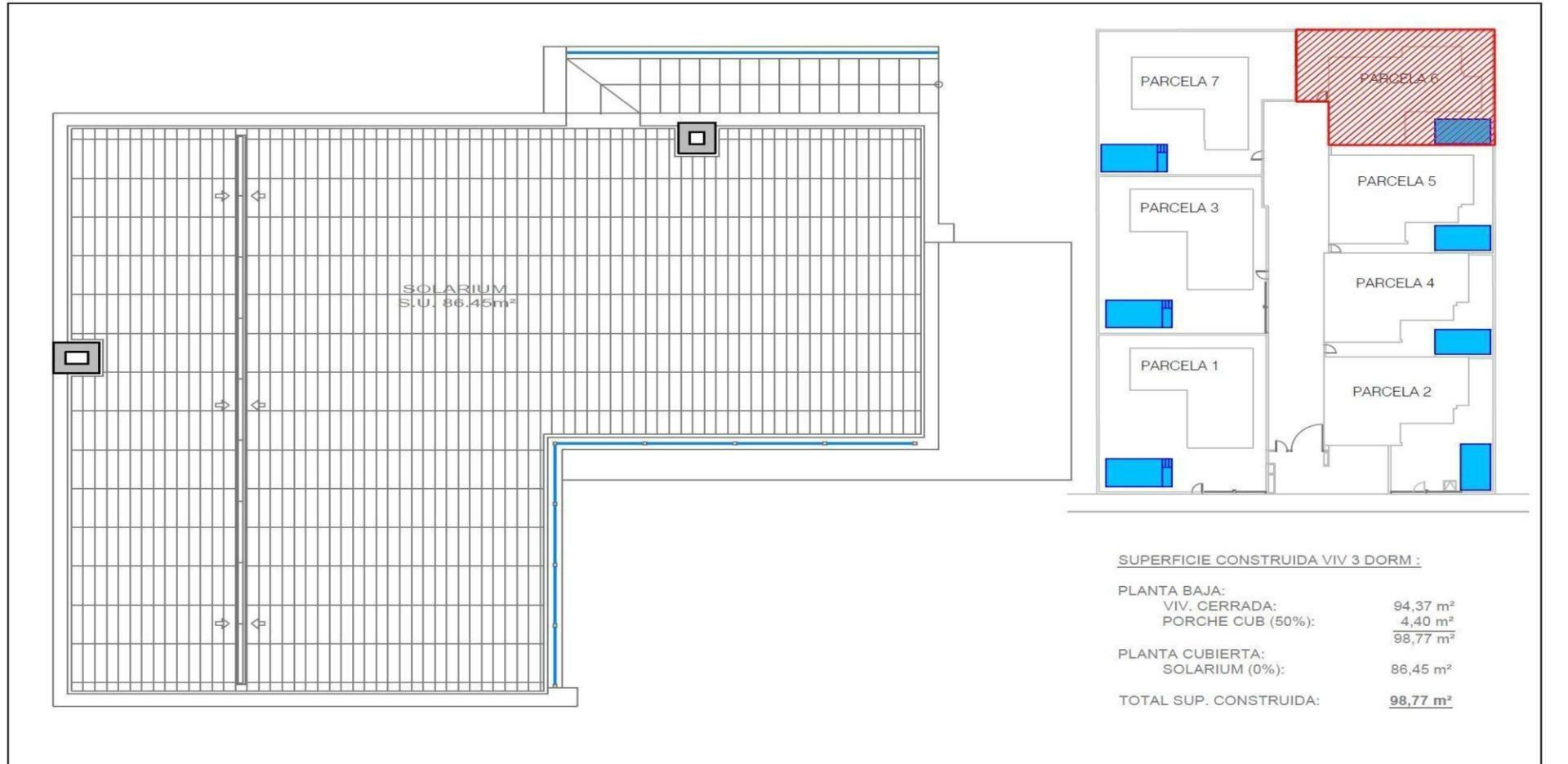Select the blue pool in Parcela 4
Screen dimensions: 1568x764
click(1462, 341)
